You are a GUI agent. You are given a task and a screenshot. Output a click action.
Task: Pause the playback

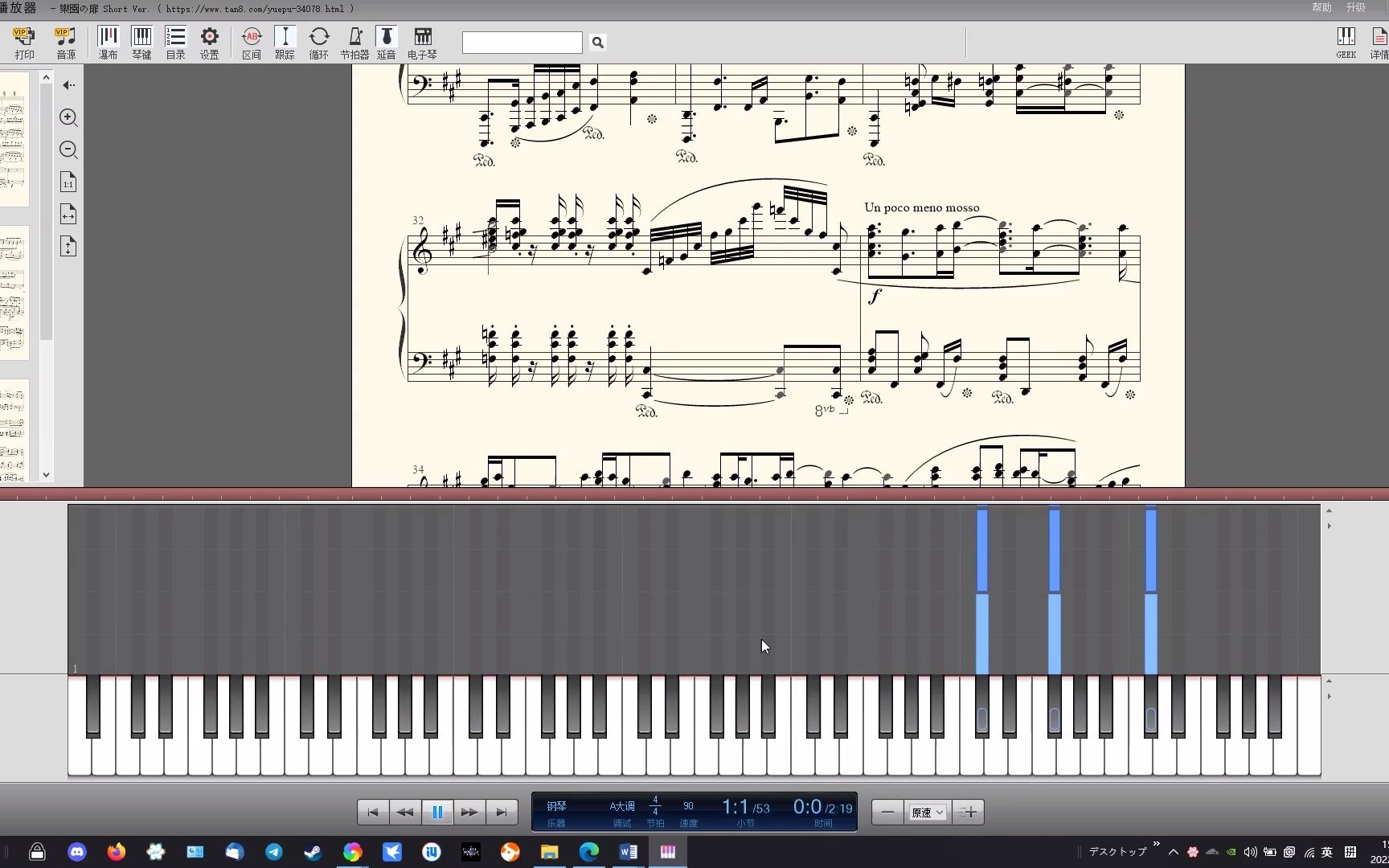[437, 812]
